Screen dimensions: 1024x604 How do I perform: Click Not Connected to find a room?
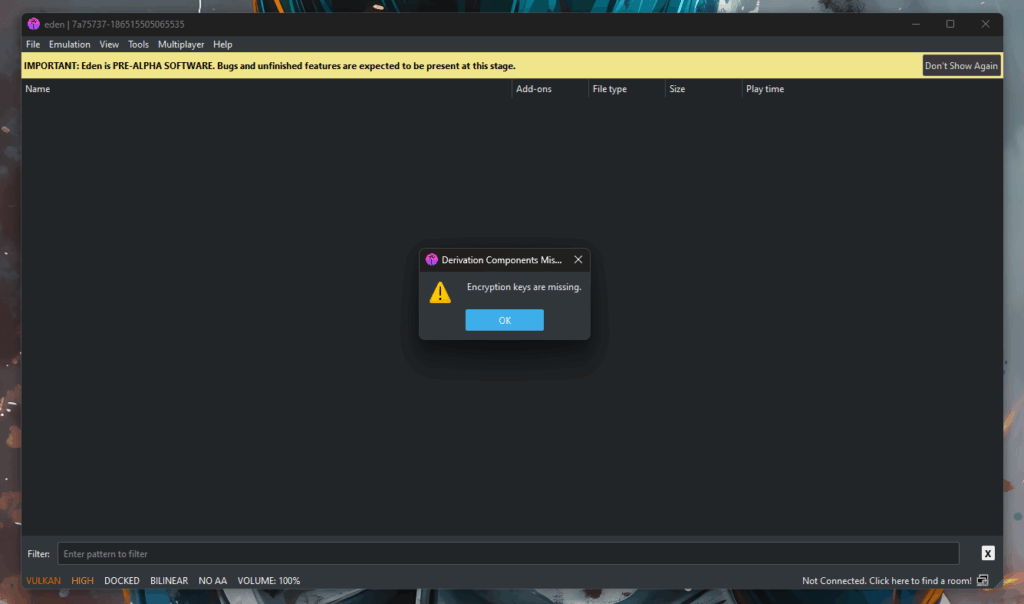coord(886,580)
